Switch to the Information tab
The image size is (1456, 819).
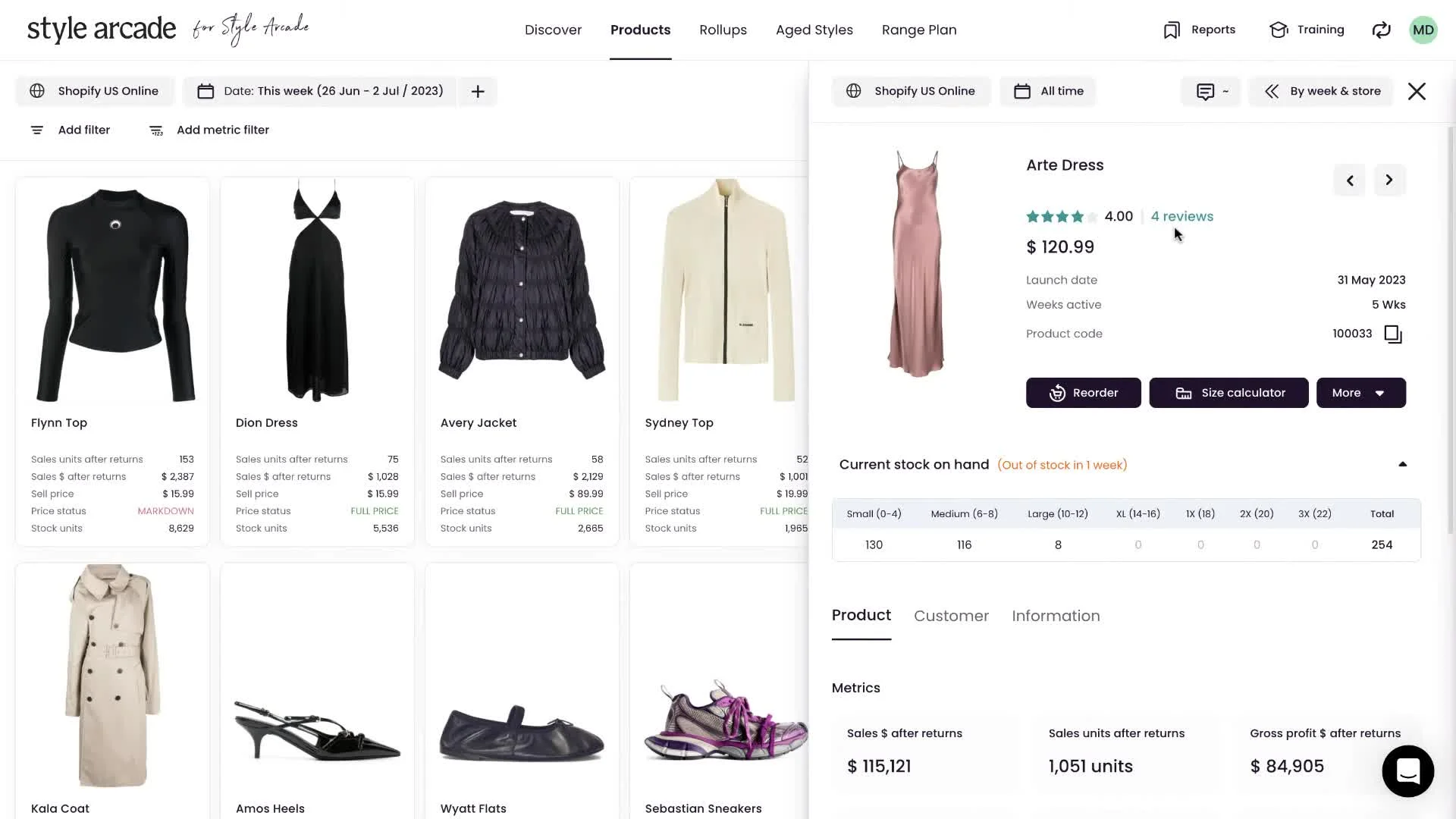(x=1056, y=616)
